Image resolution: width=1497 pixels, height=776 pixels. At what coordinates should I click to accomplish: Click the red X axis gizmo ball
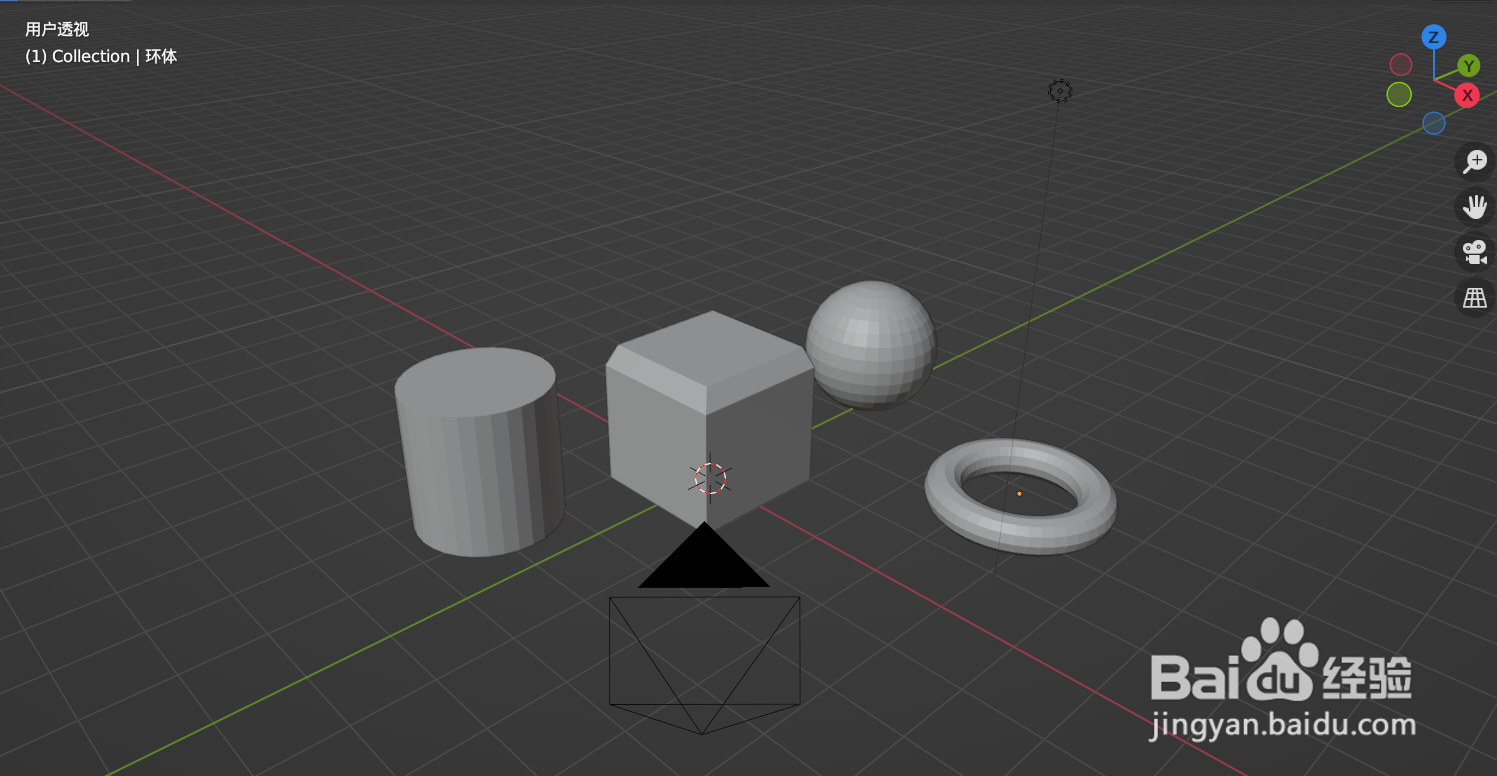coord(1467,96)
